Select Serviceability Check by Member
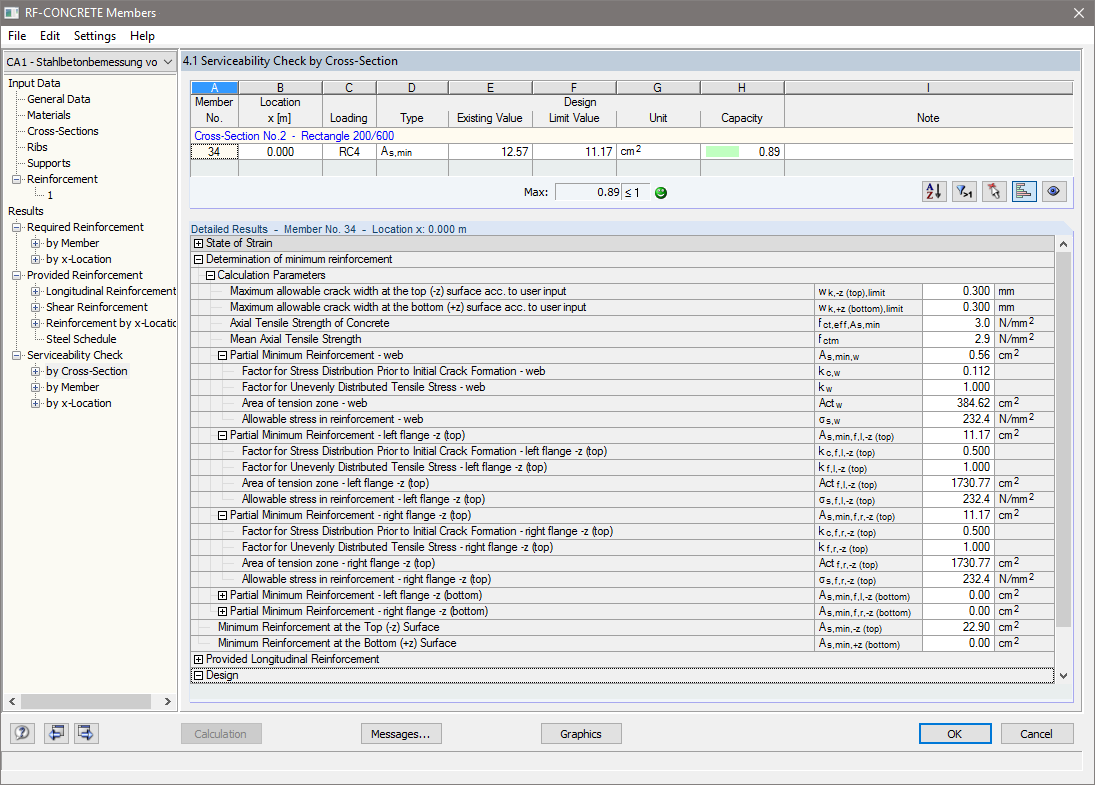The height and width of the screenshot is (785, 1095). pos(73,388)
